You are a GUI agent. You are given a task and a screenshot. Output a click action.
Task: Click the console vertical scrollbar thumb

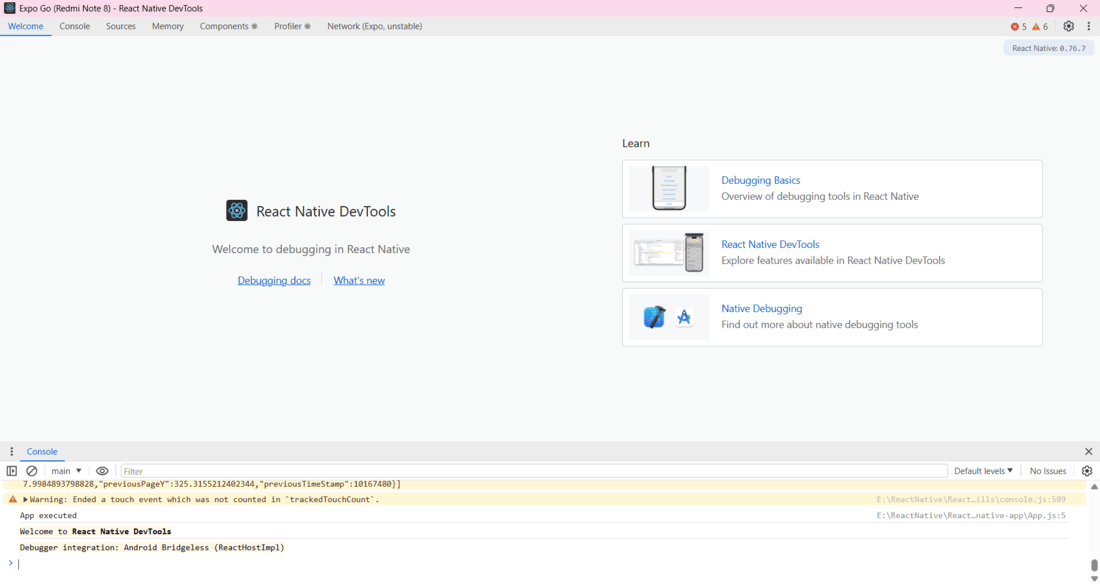click(1094, 565)
